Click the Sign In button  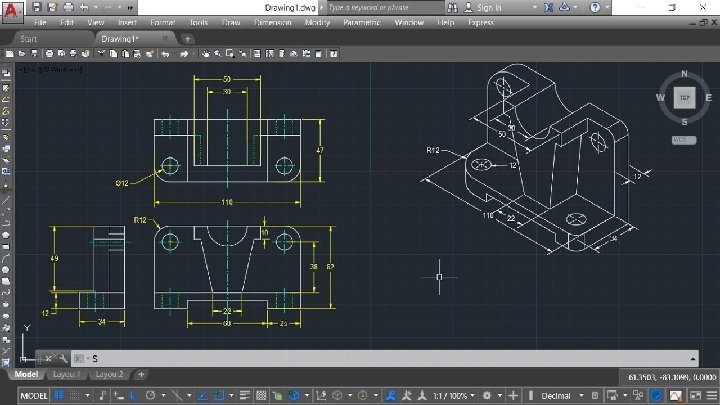pos(489,7)
